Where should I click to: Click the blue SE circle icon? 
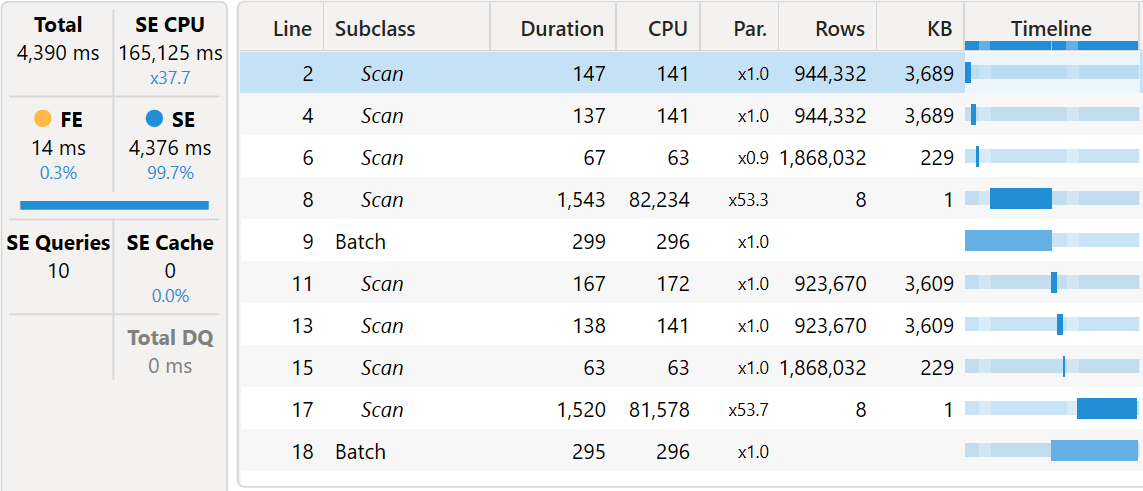click(x=154, y=119)
